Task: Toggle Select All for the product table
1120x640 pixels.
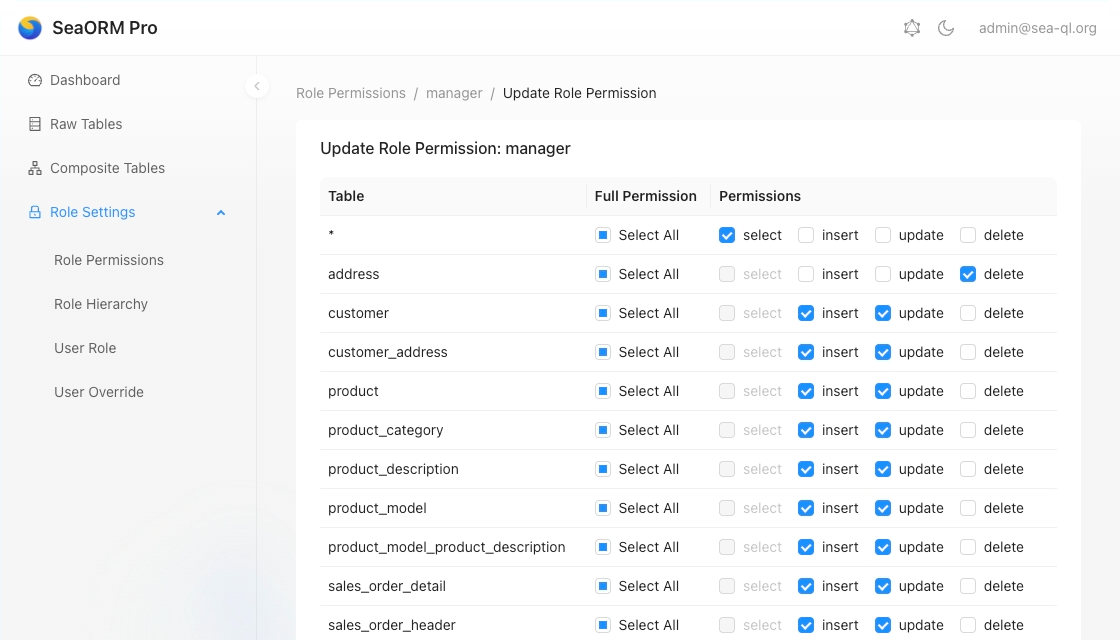Action: (603, 391)
